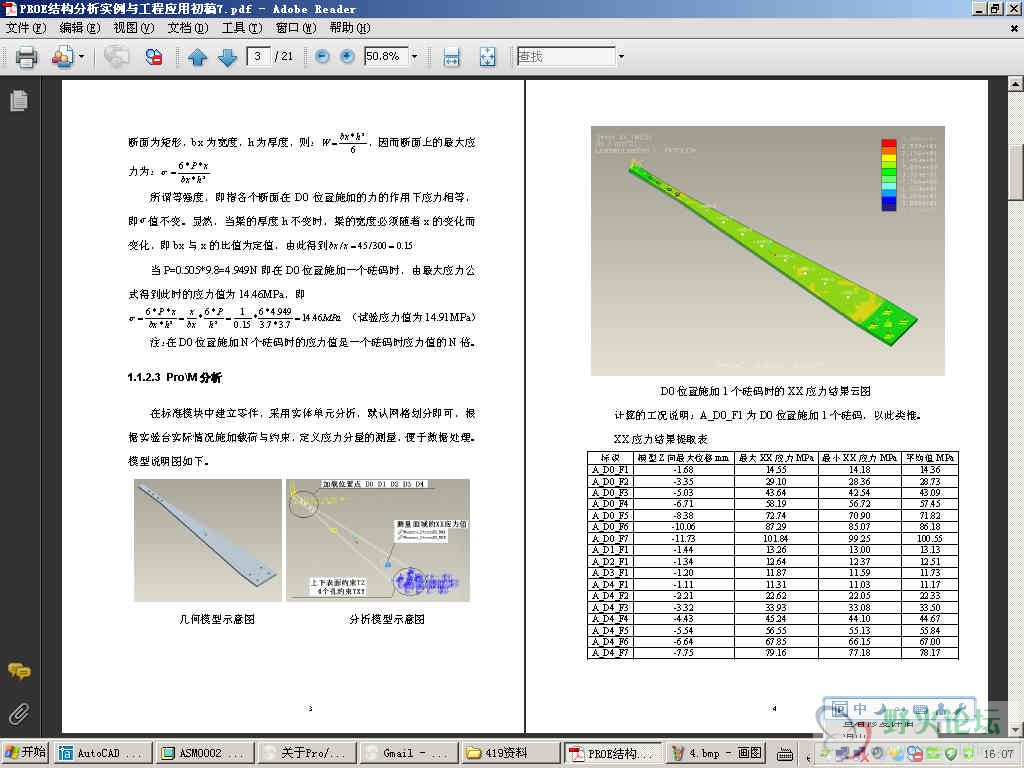Click the search icon with the red stamp
This screenshot has width=1024, height=768.
click(x=154, y=57)
